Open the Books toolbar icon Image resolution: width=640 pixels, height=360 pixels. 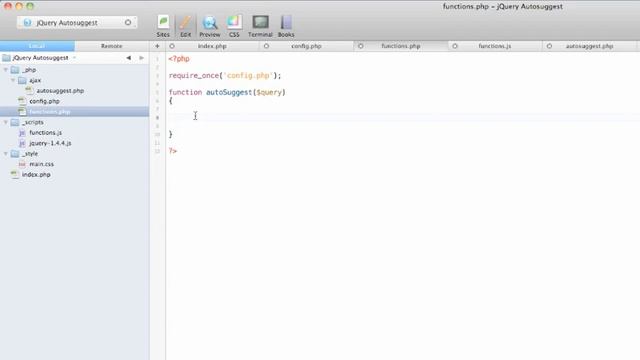(286, 27)
